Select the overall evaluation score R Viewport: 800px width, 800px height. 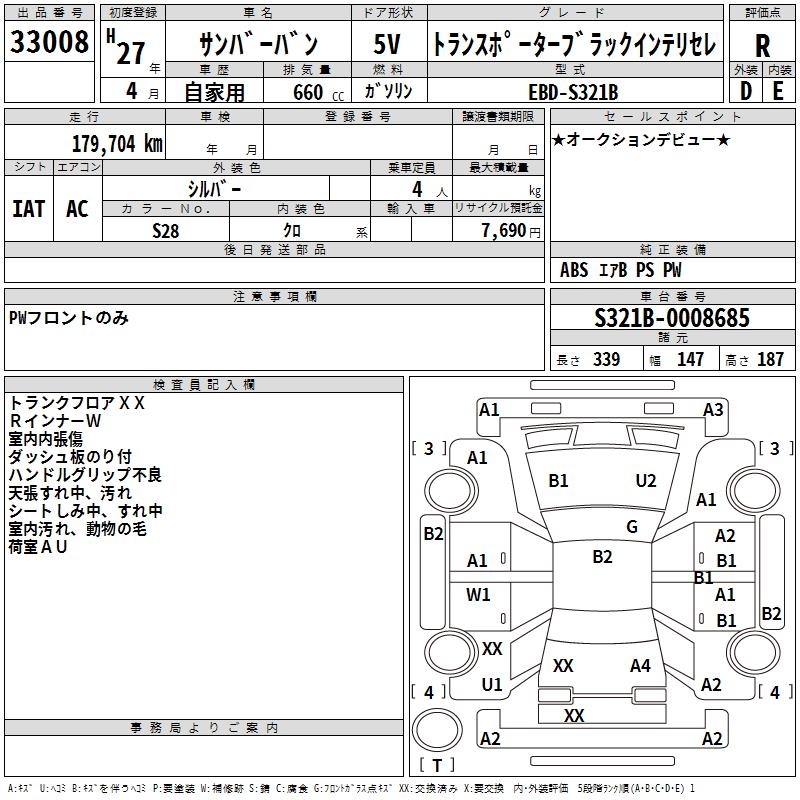tap(762, 45)
